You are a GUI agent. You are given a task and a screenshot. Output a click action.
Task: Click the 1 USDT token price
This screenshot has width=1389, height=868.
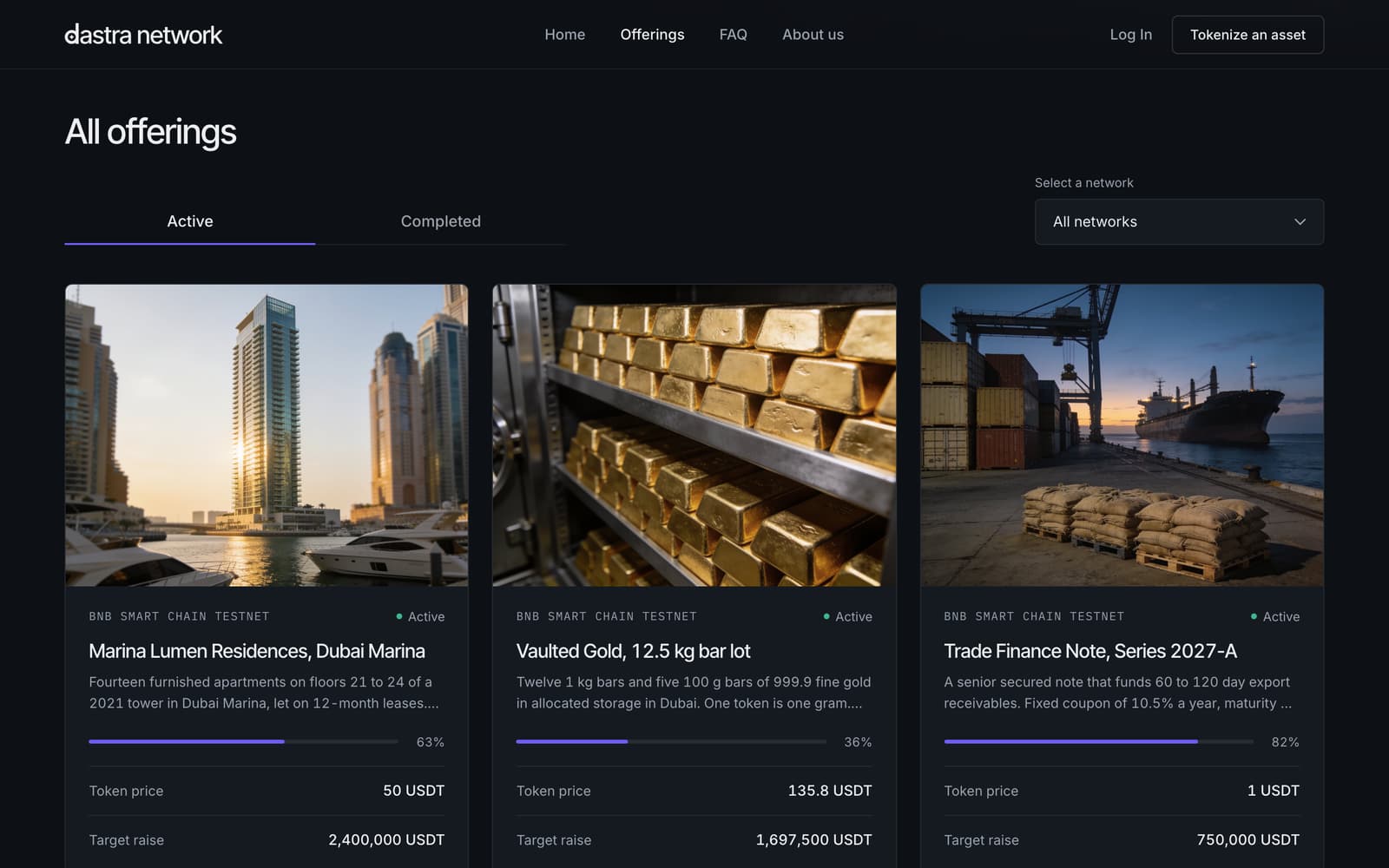pyautogui.click(x=1274, y=791)
